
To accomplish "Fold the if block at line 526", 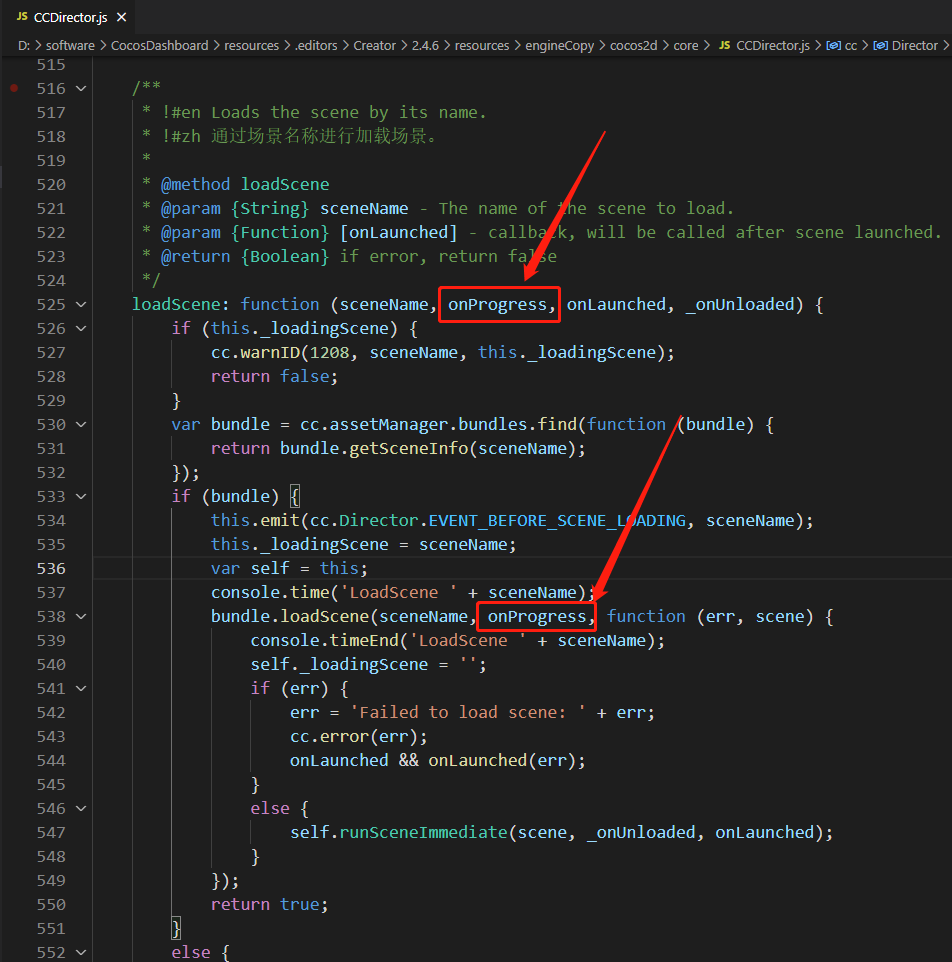I will [81, 328].
